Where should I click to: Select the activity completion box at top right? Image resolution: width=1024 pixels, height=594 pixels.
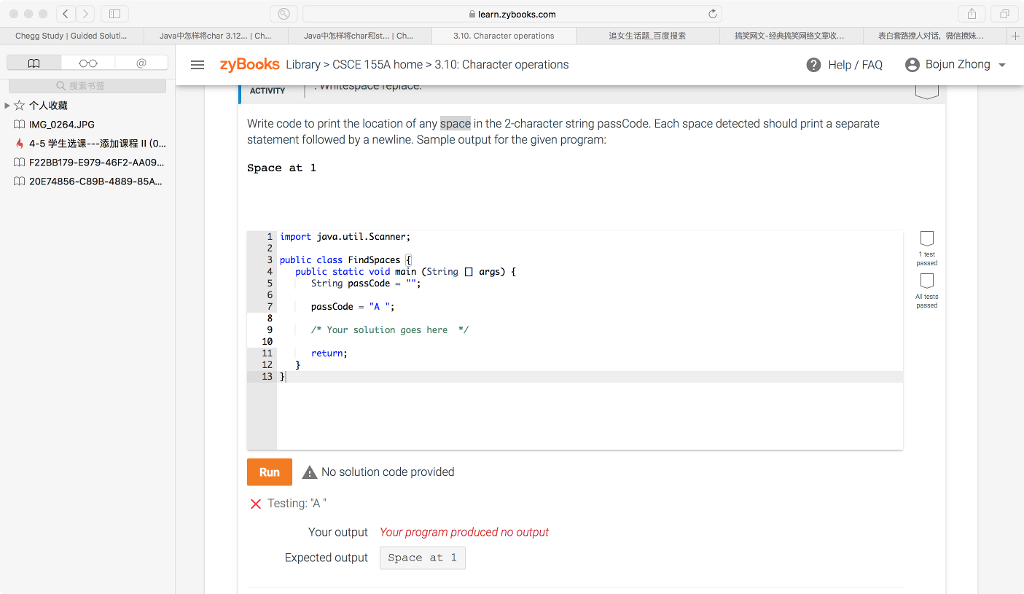[x=927, y=88]
